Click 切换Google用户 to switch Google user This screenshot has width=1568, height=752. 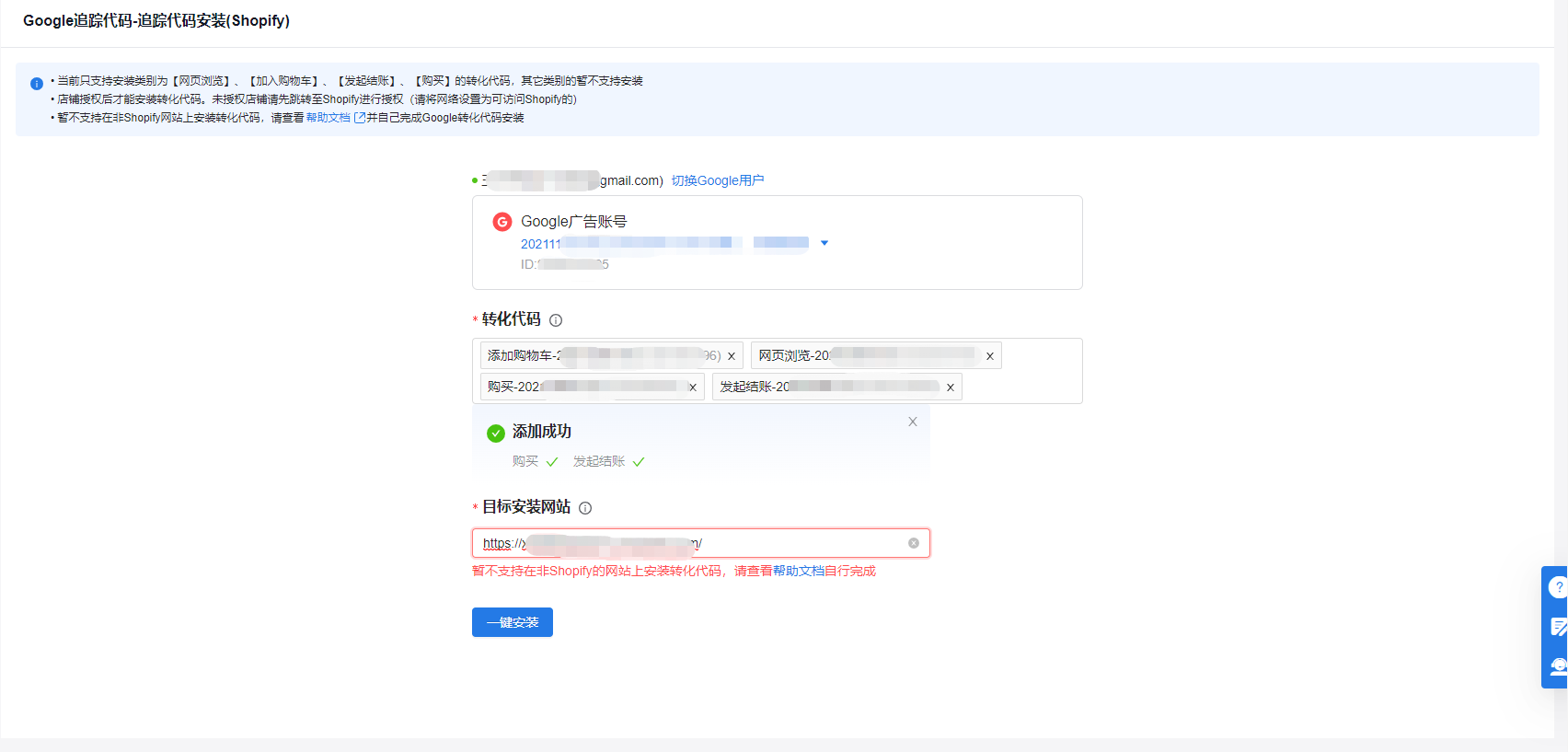(x=718, y=180)
